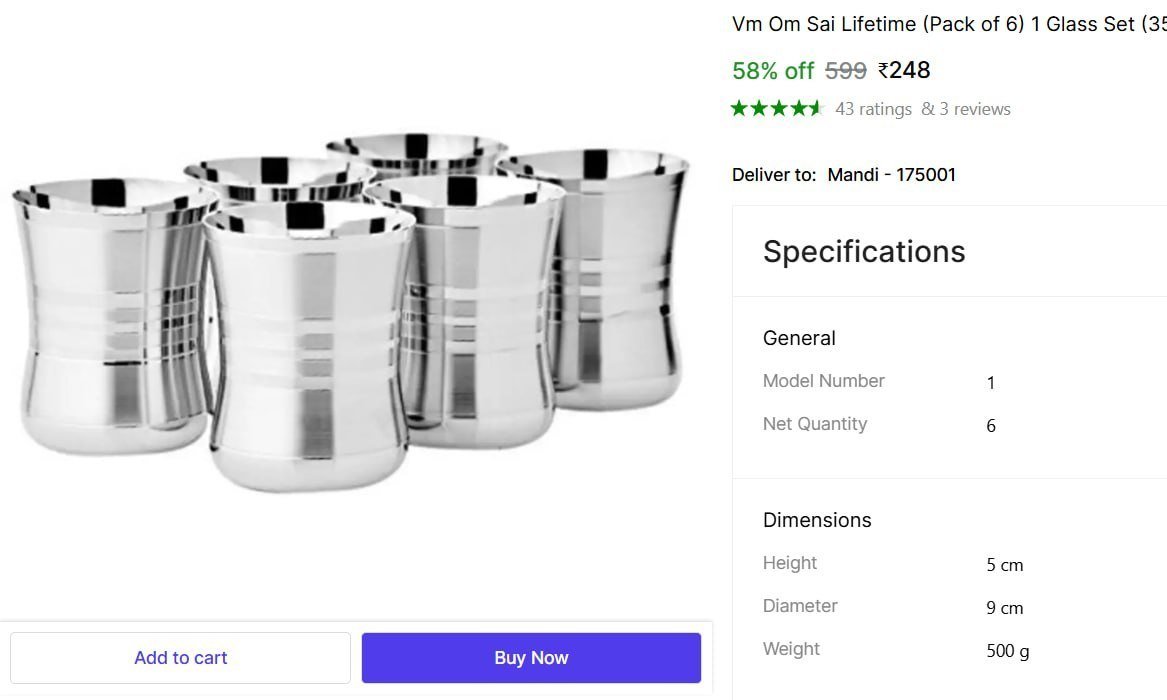Select the Net Quantity row label
The width and height of the screenshot is (1167, 700).
[814, 424]
